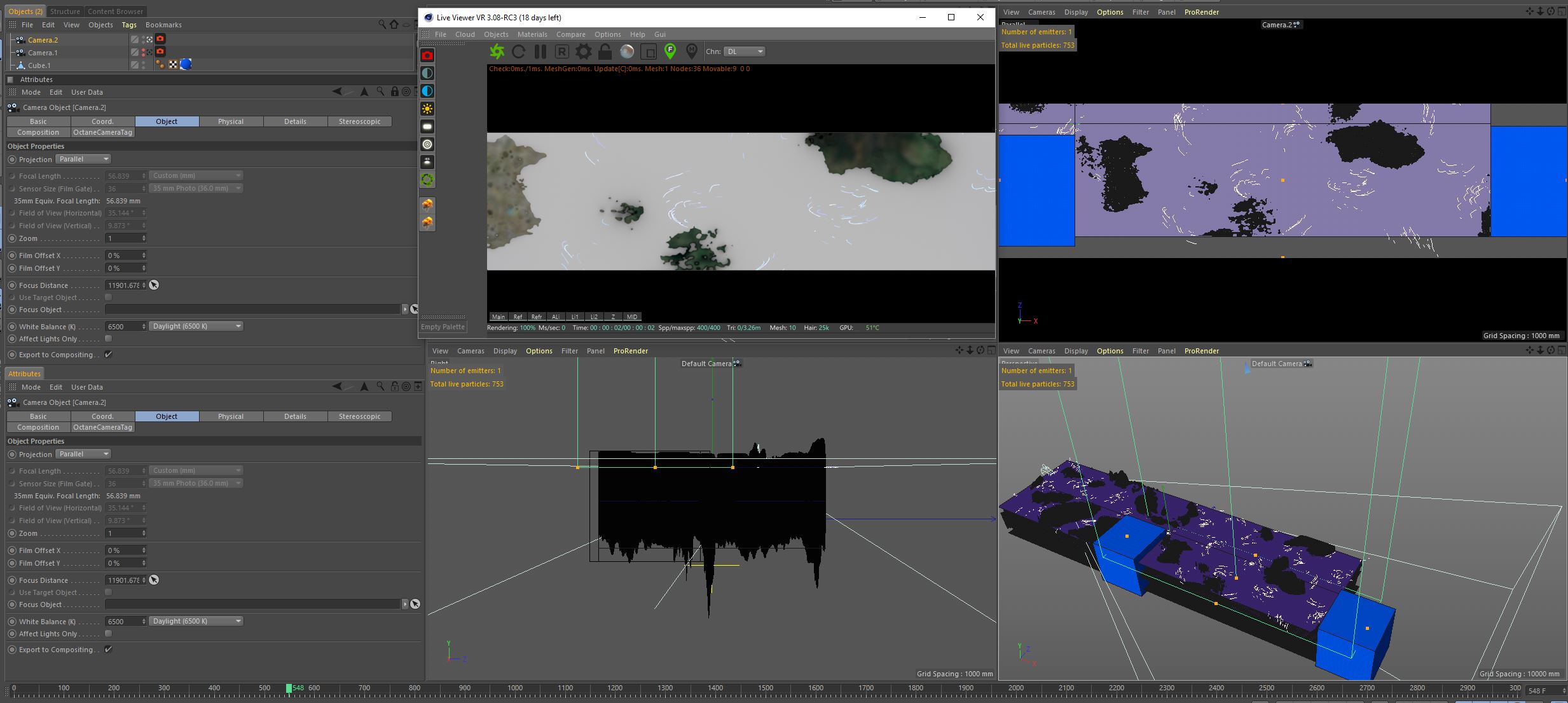Click the upper OctaneCameraTag tab button

pos(102,132)
